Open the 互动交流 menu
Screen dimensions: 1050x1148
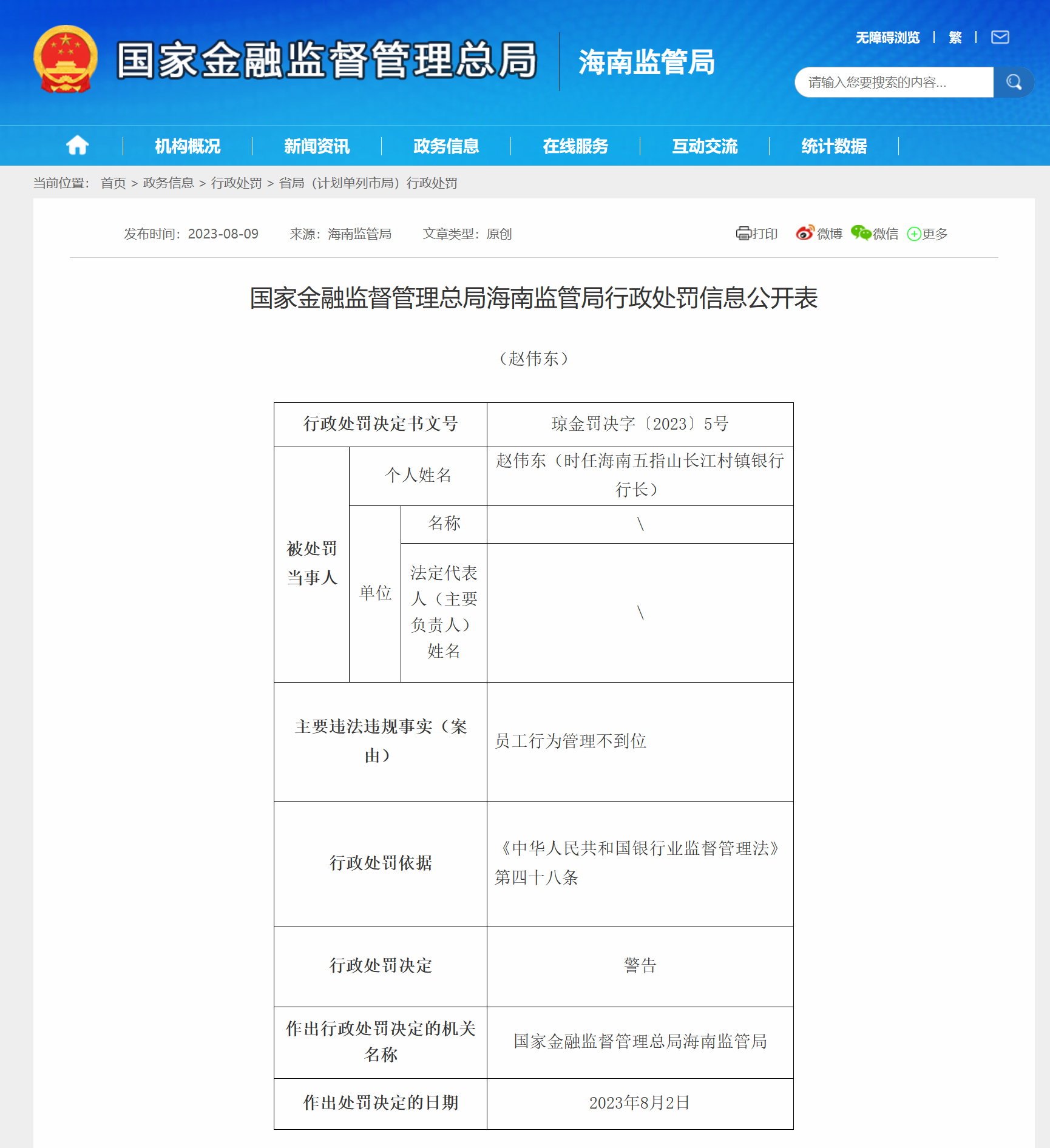point(705,146)
